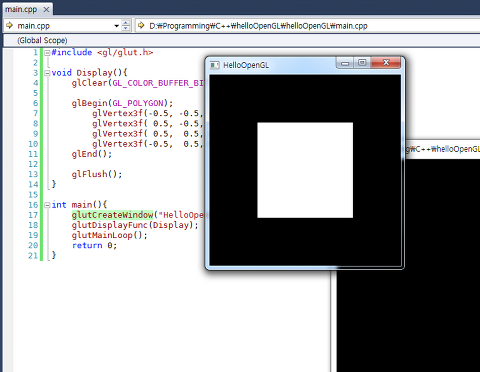Click glClear call on line 4
The height and width of the screenshot is (372, 480).
(x=138, y=83)
